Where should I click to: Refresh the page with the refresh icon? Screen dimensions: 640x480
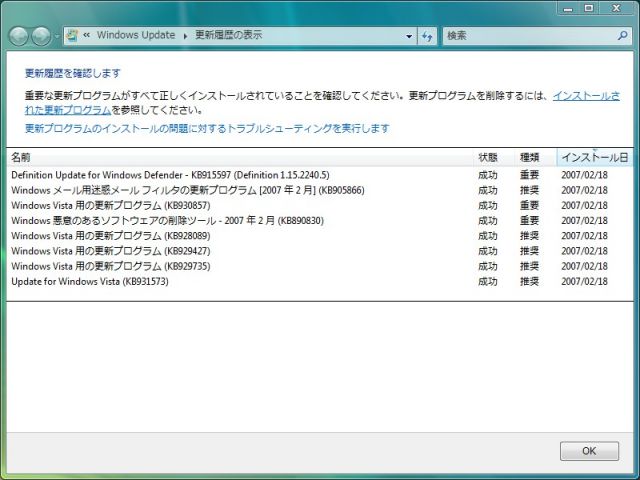[x=428, y=36]
